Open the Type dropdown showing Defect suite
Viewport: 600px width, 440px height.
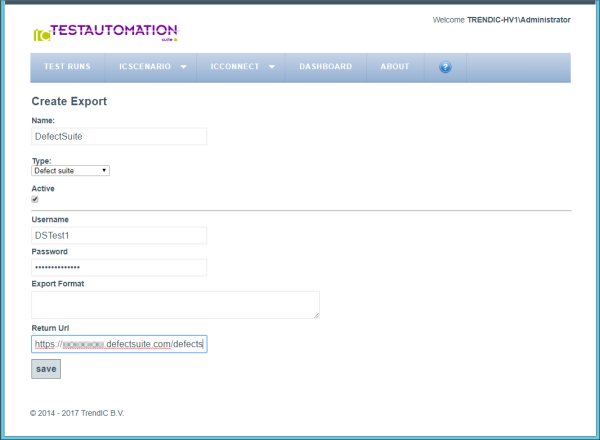pos(71,170)
